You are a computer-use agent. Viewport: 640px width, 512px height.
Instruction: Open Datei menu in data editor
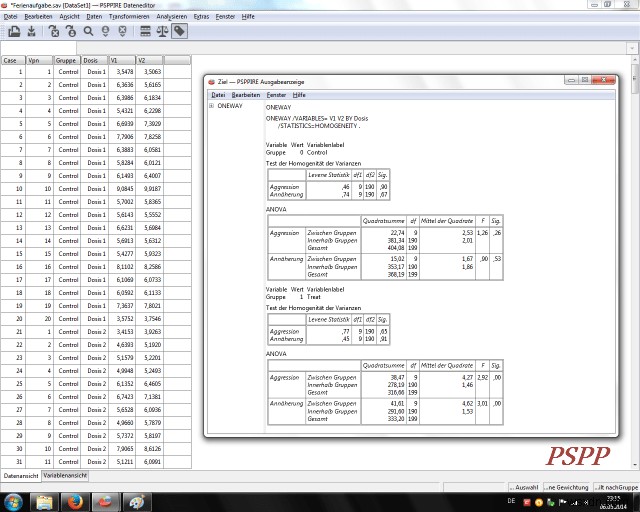pyautogui.click(x=10, y=16)
